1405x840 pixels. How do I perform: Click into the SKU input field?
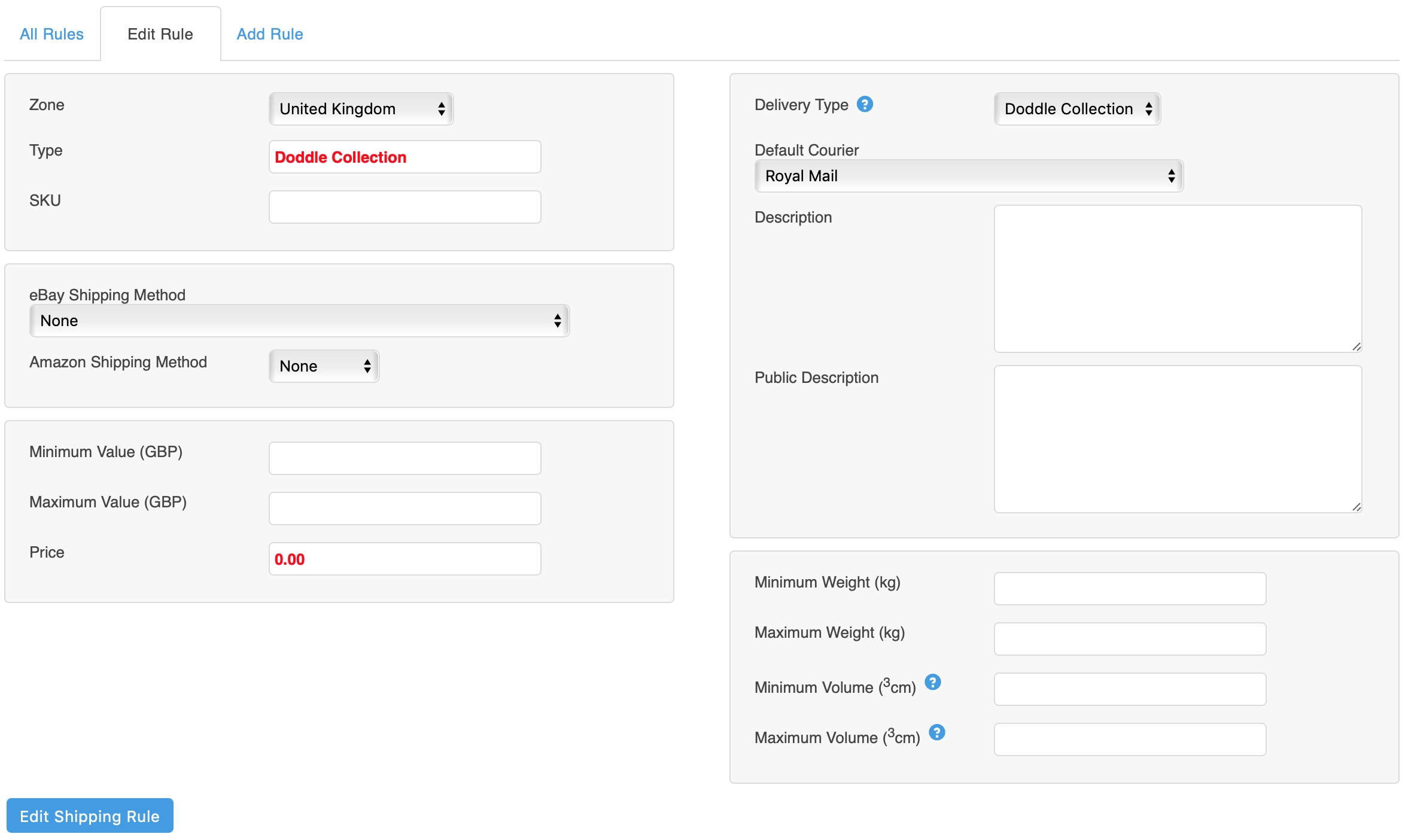click(405, 207)
